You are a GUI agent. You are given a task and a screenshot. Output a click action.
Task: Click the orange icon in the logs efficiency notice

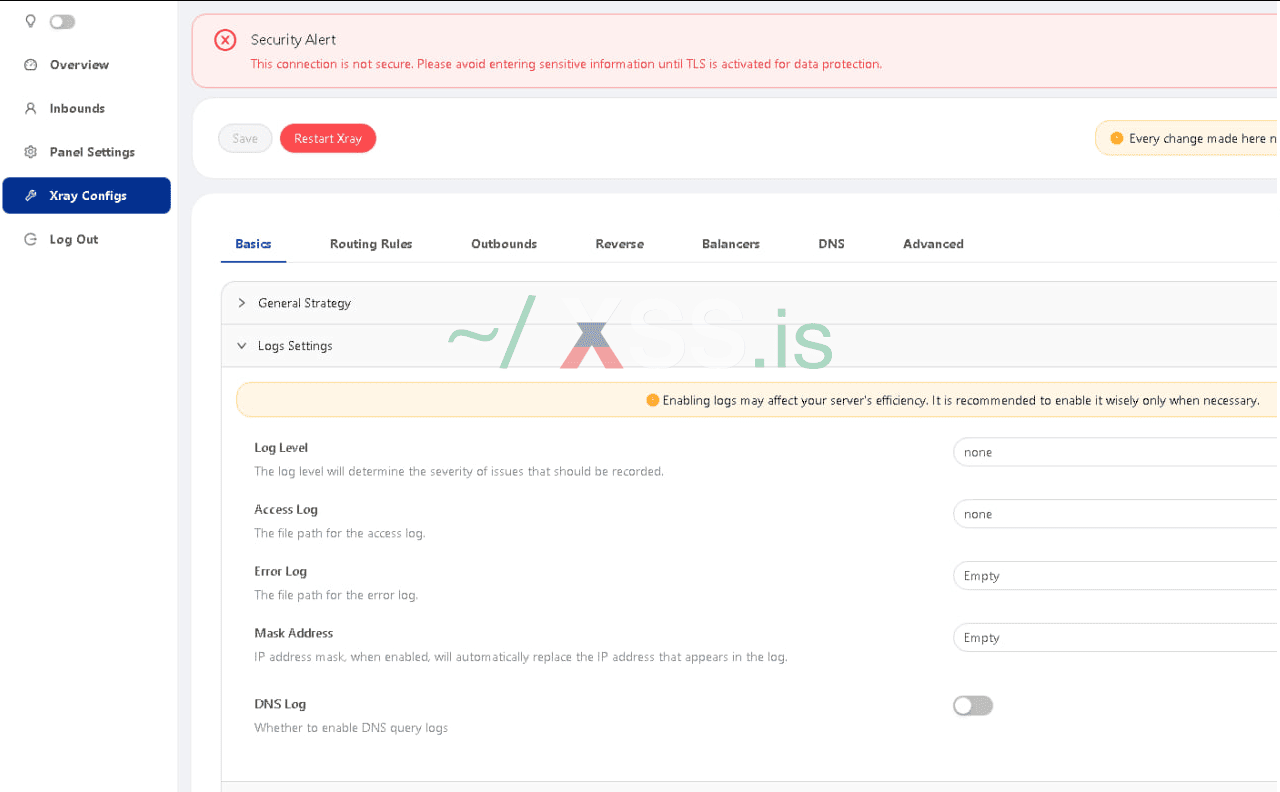click(653, 401)
